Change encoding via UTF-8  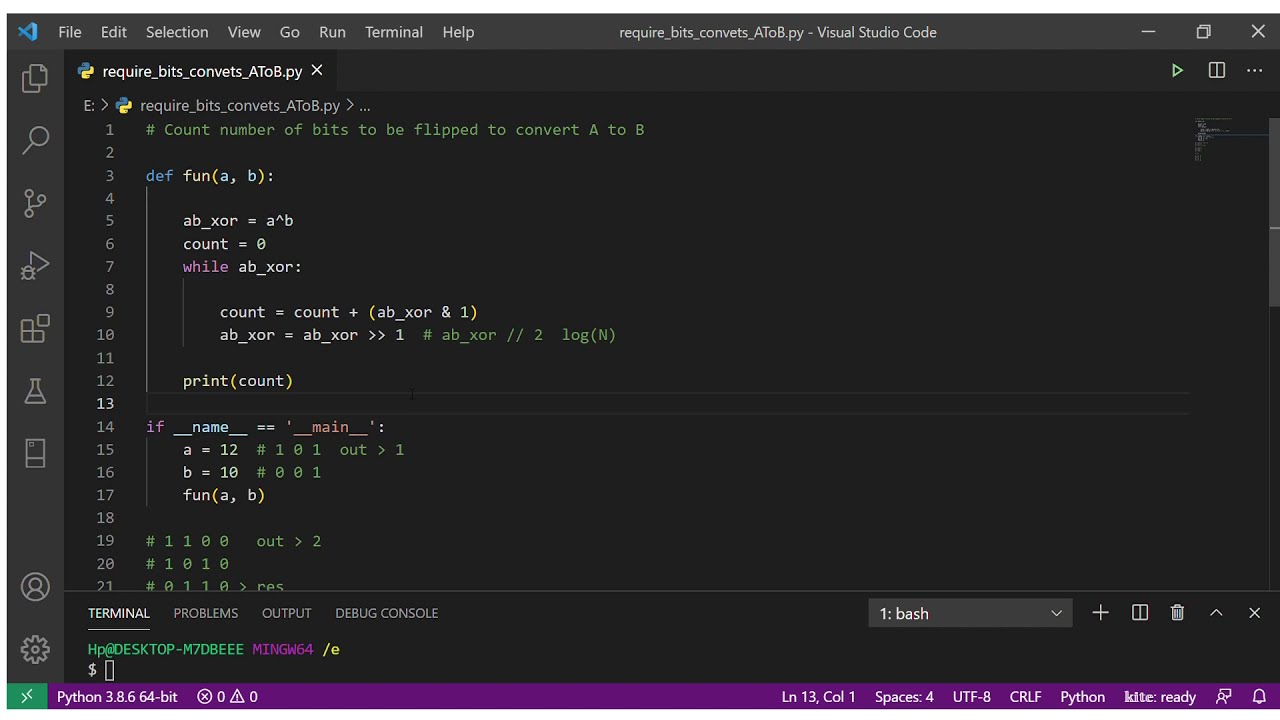point(972,697)
